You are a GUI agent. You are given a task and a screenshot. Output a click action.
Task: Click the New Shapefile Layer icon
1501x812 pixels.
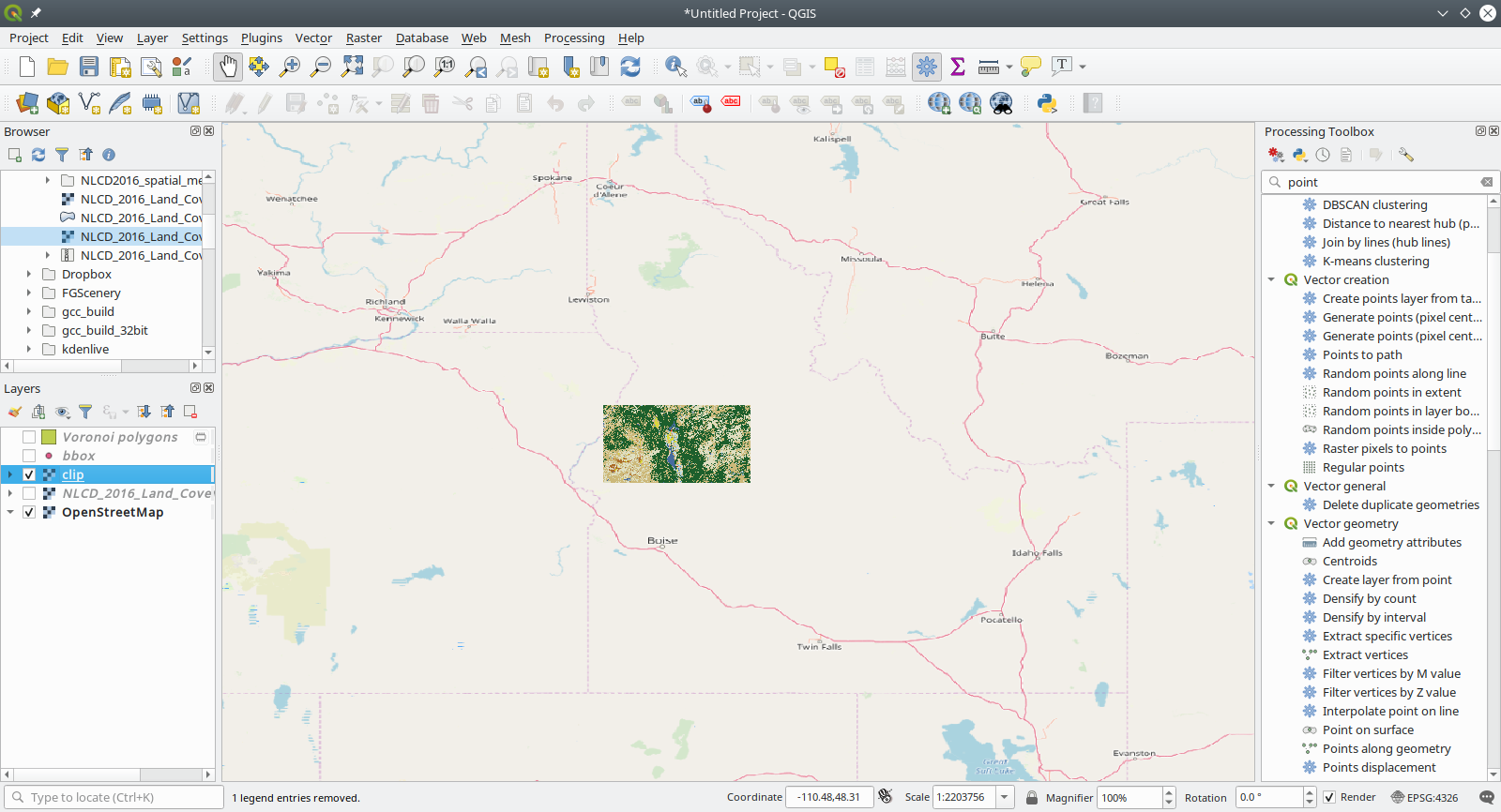point(89,103)
